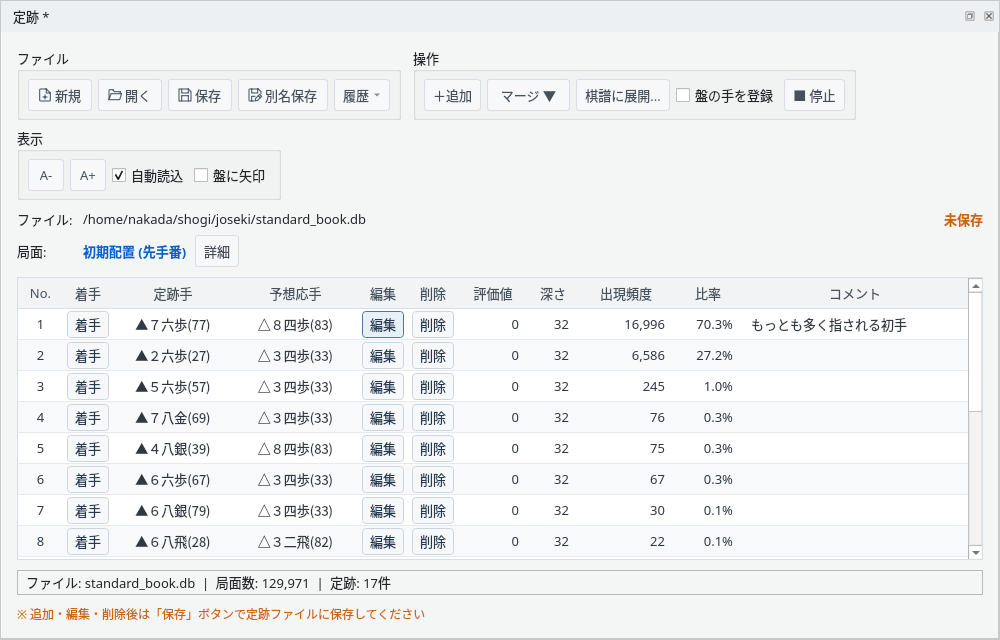Click 別名保存 to save under another name
The image size is (1000, 640).
coord(283,96)
